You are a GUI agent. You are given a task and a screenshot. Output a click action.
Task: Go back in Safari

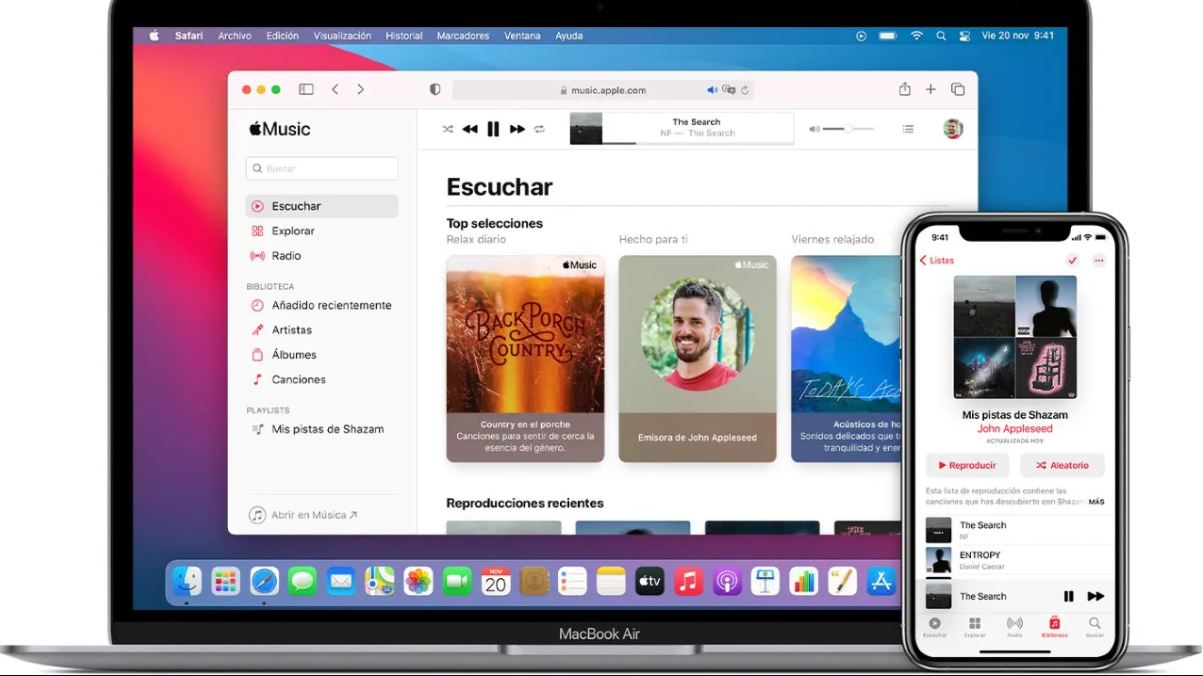click(x=335, y=89)
